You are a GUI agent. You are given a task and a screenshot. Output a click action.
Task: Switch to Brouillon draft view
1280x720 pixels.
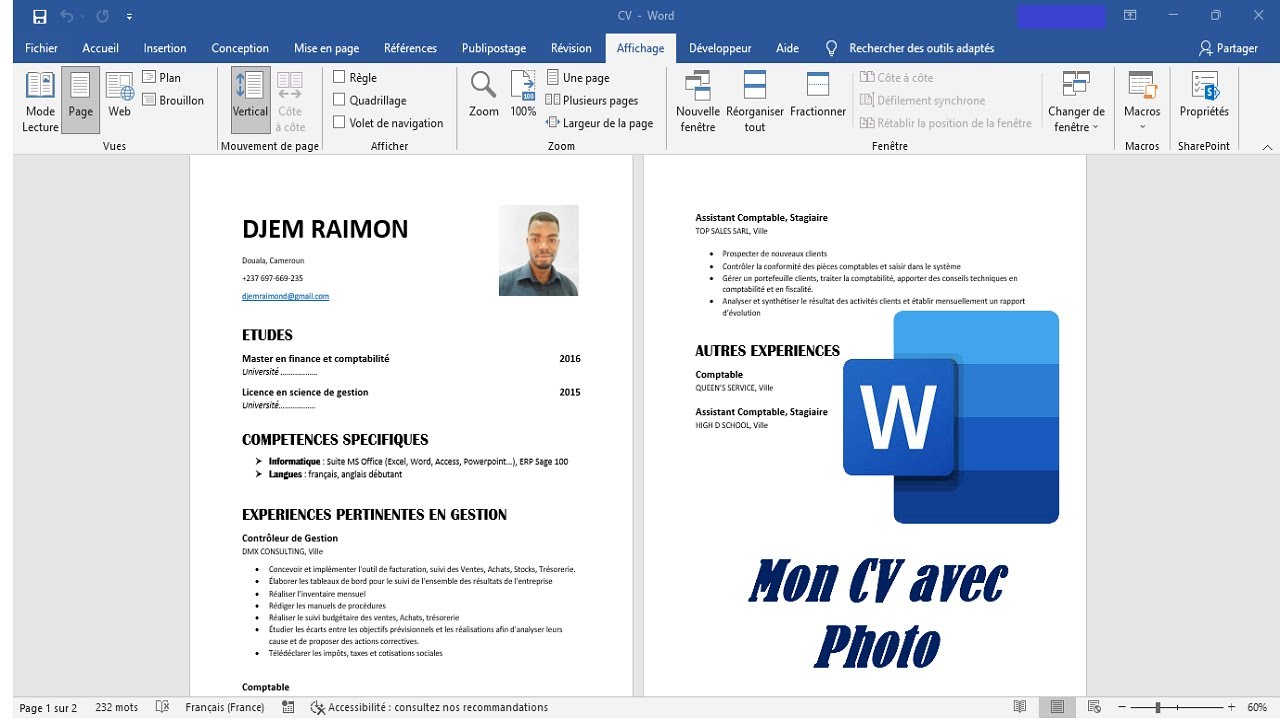click(173, 100)
